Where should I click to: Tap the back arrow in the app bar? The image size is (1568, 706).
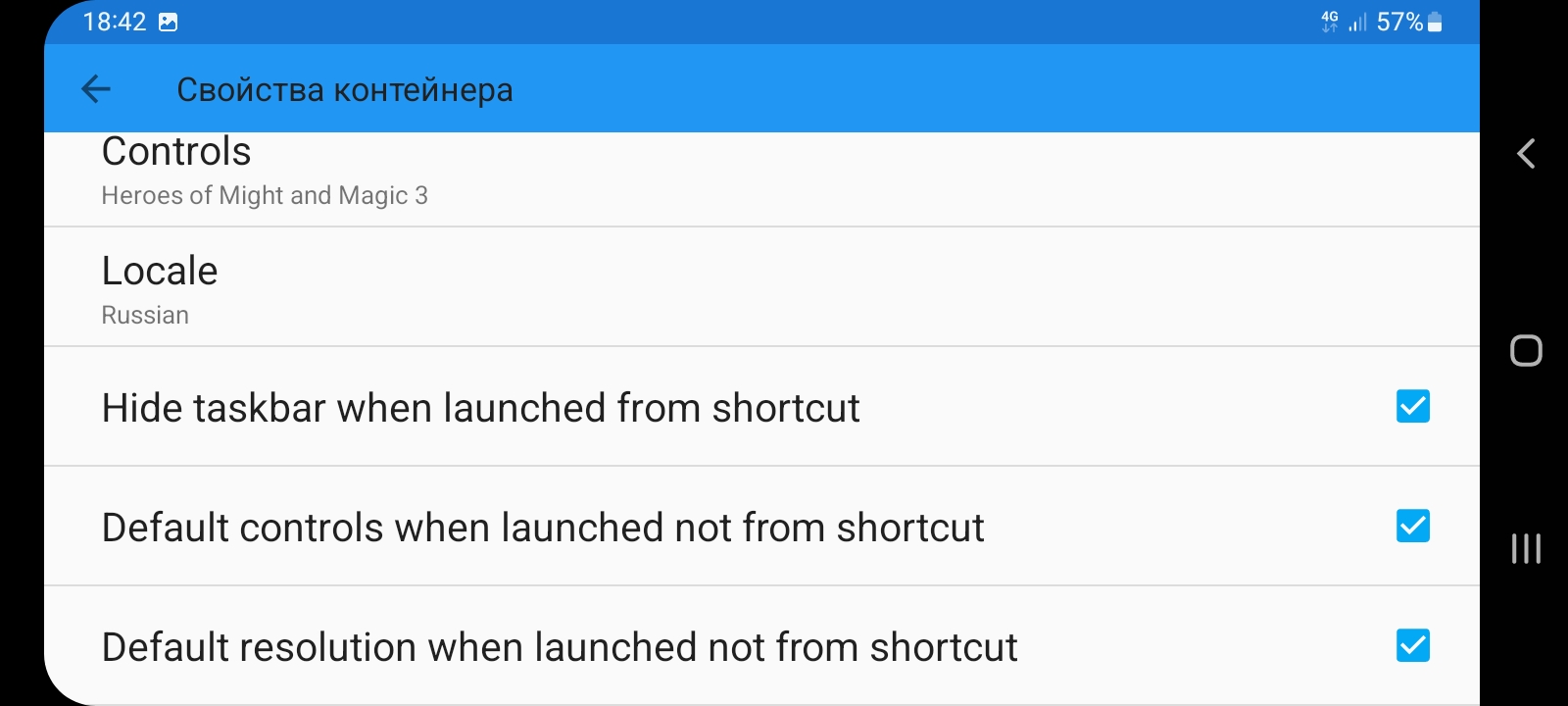tap(95, 88)
